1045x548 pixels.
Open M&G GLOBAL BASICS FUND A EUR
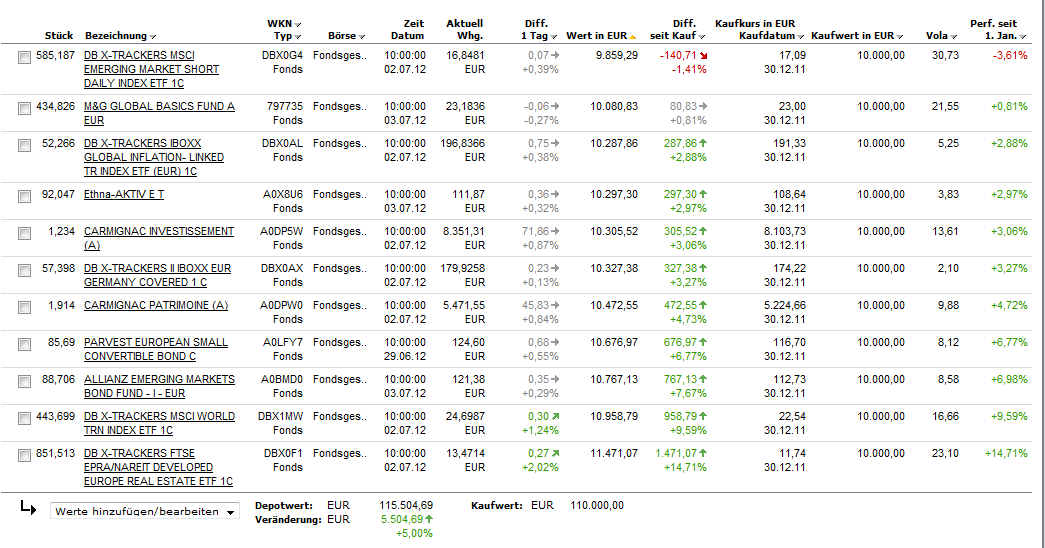pyautogui.click(x=159, y=113)
